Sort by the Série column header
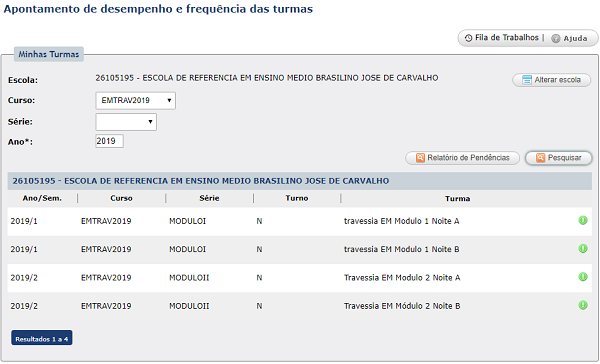 click(x=209, y=198)
